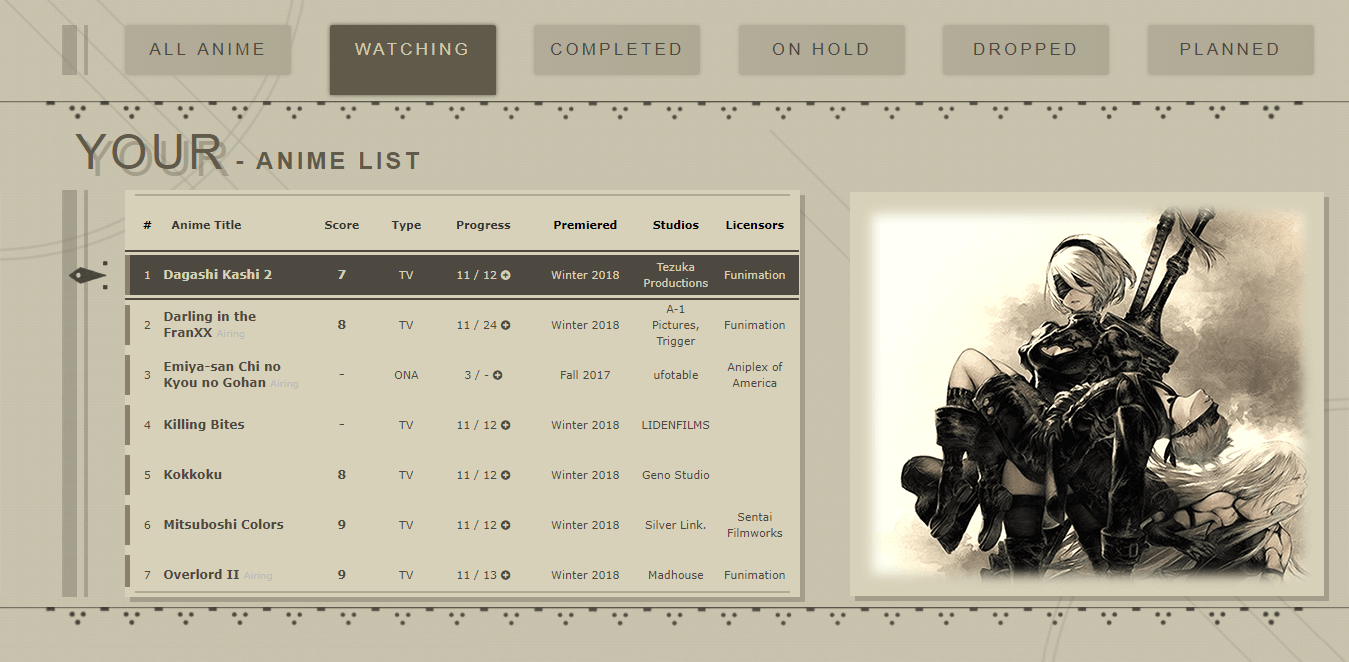Add an episode to Darling in the FranXX
The height and width of the screenshot is (662, 1349).
coord(506,325)
